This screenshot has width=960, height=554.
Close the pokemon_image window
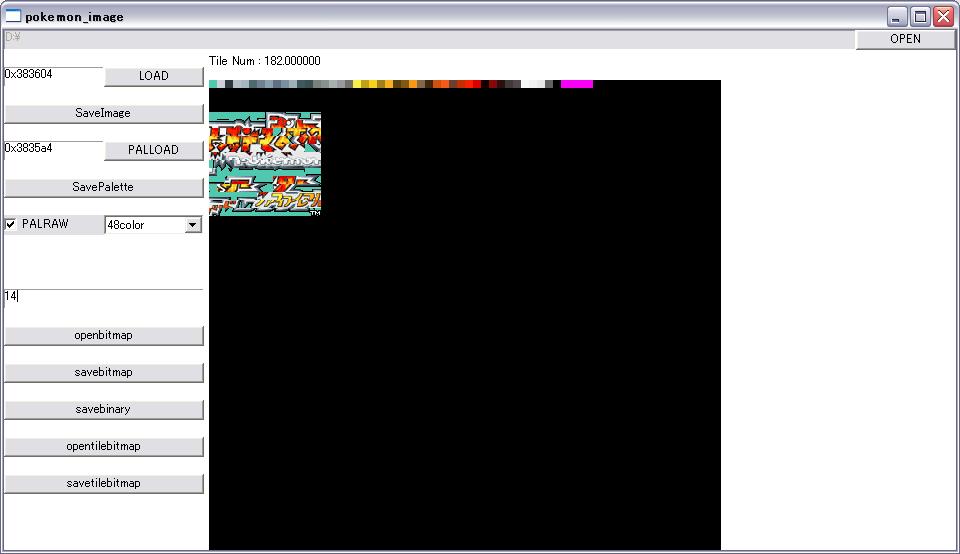point(943,17)
